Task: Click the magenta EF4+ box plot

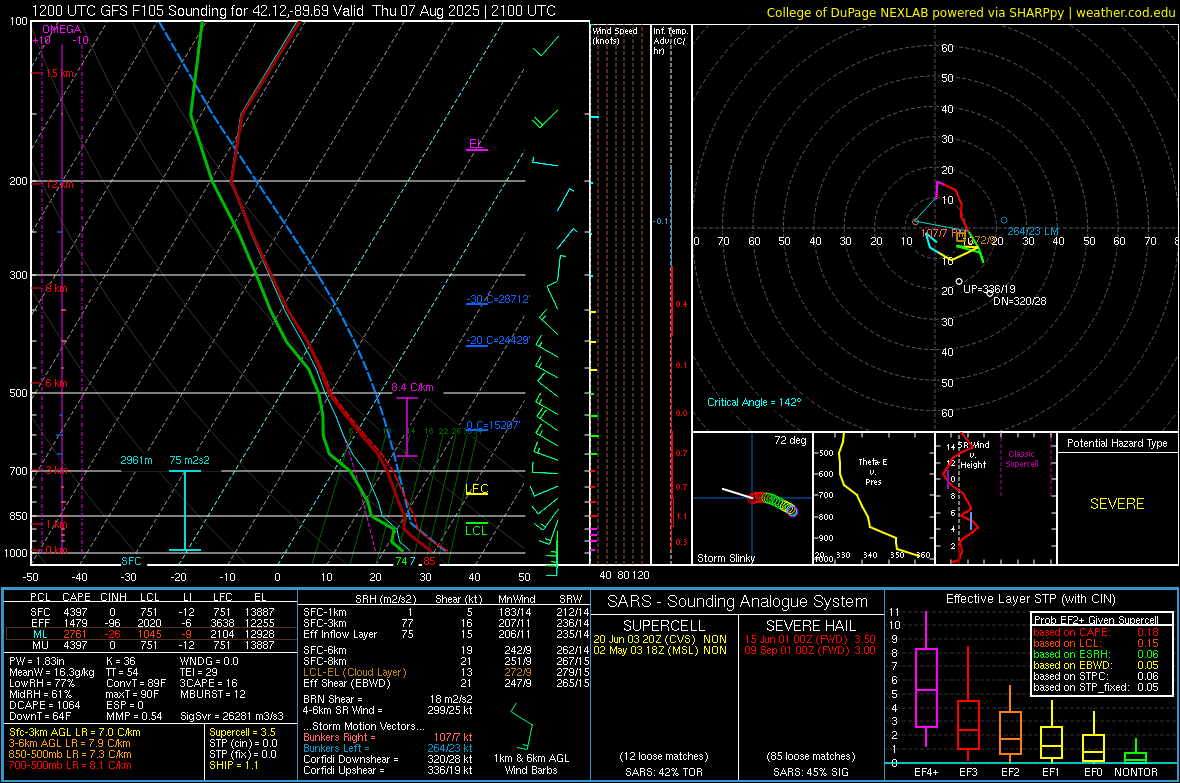Action: (x=926, y=681)
